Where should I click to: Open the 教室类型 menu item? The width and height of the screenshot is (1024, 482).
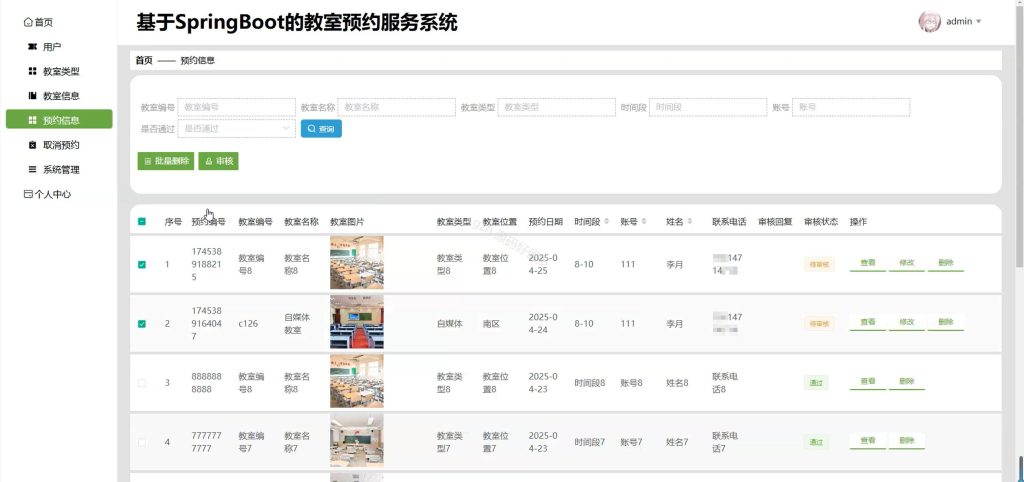(x=54, y=71)
